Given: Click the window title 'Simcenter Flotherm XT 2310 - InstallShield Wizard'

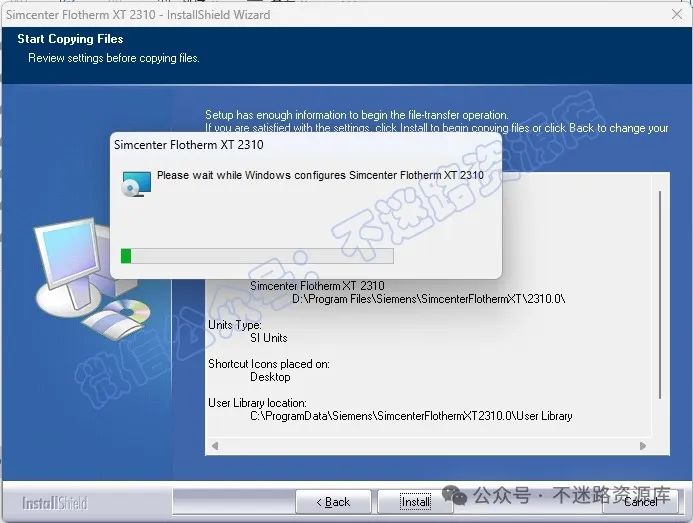Looking at the screenshot, I should click(x=138, y=15).
